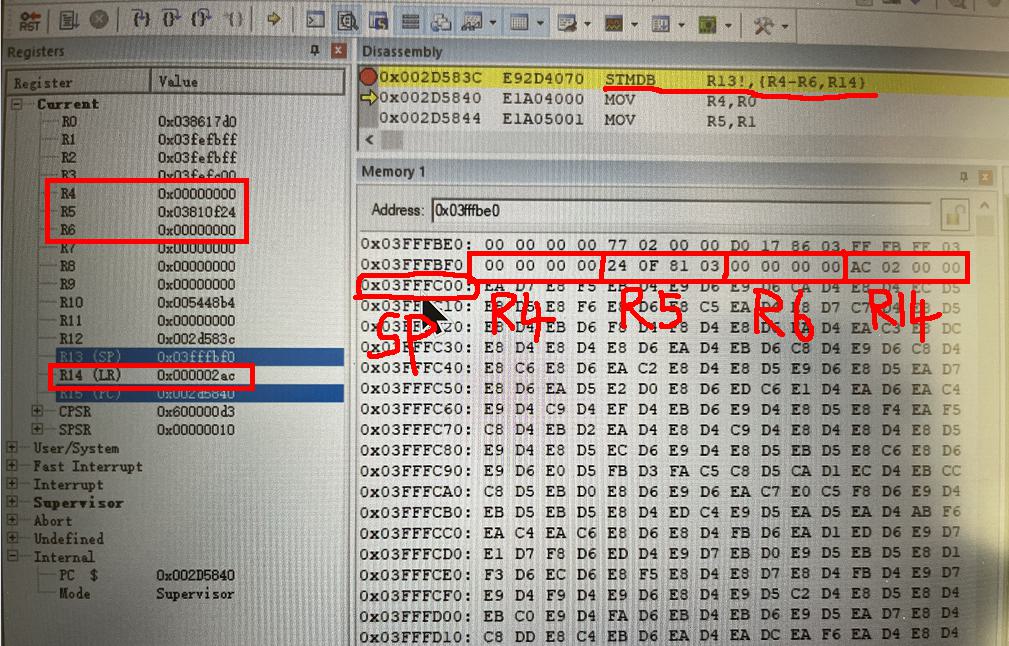The width and height of the screenshot is (1009, 646).
Task: Collapse the Internal register group
Action: pos(12,555)
